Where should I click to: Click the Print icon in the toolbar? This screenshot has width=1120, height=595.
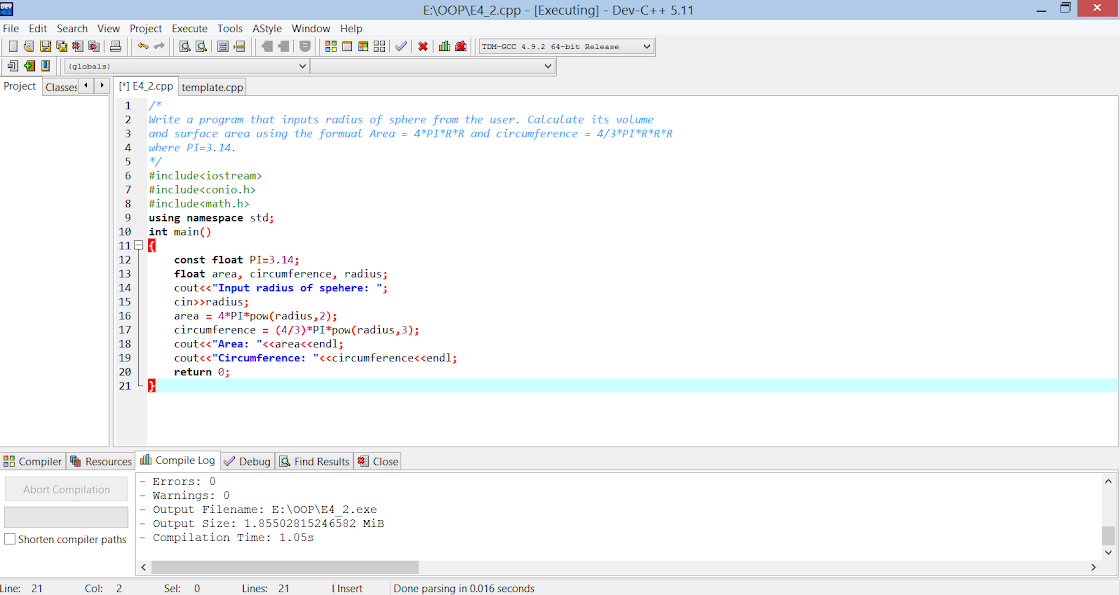115,46
